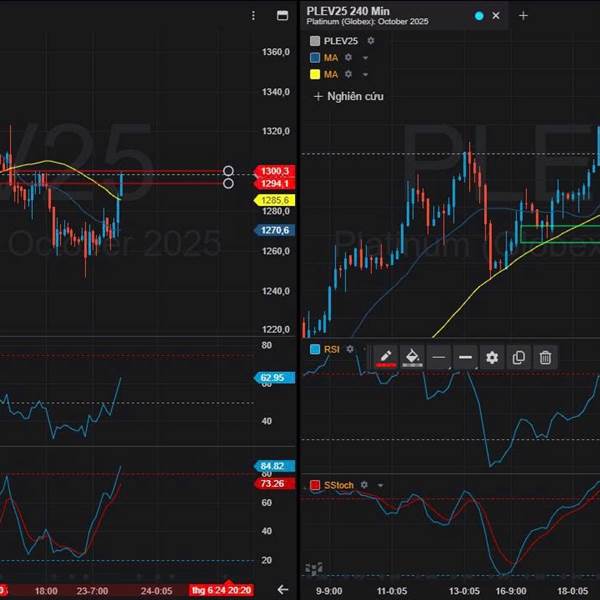Viewport: 600px width, 600px height.
Task: Choose the thin line style option
Action: 439,357
